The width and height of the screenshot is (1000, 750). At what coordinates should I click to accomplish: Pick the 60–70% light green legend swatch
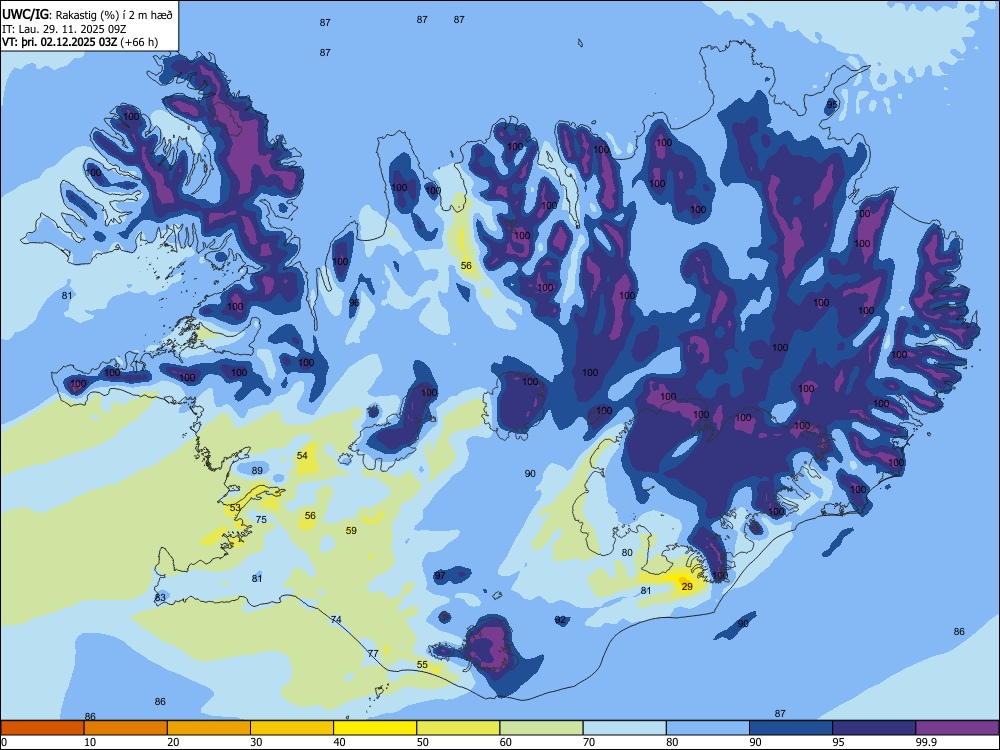point(541,728)
